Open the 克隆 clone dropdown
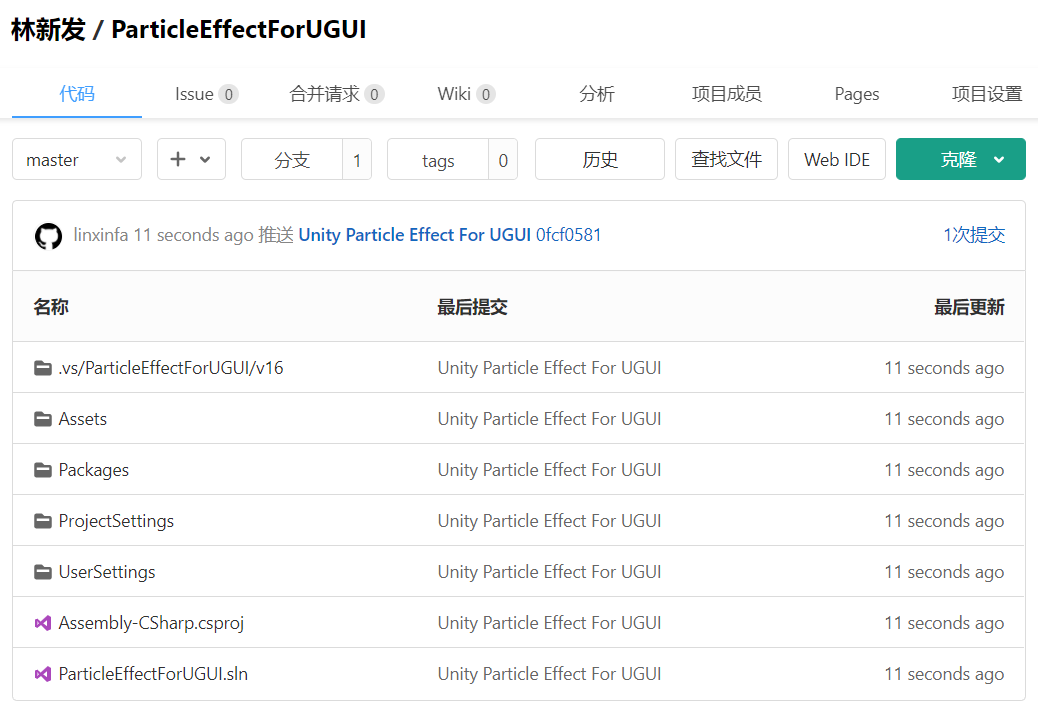Image resolution: width=1038 pixels, height=712 pixels. tap(961, 159)
